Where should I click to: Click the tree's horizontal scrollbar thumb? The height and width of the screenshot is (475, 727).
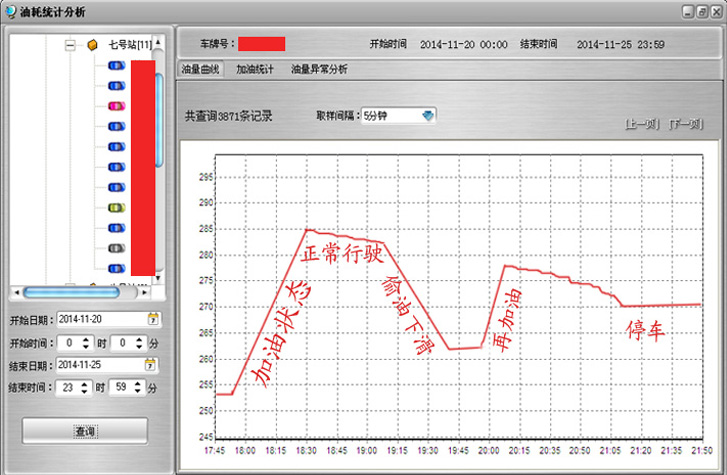[x=58, y=292]
